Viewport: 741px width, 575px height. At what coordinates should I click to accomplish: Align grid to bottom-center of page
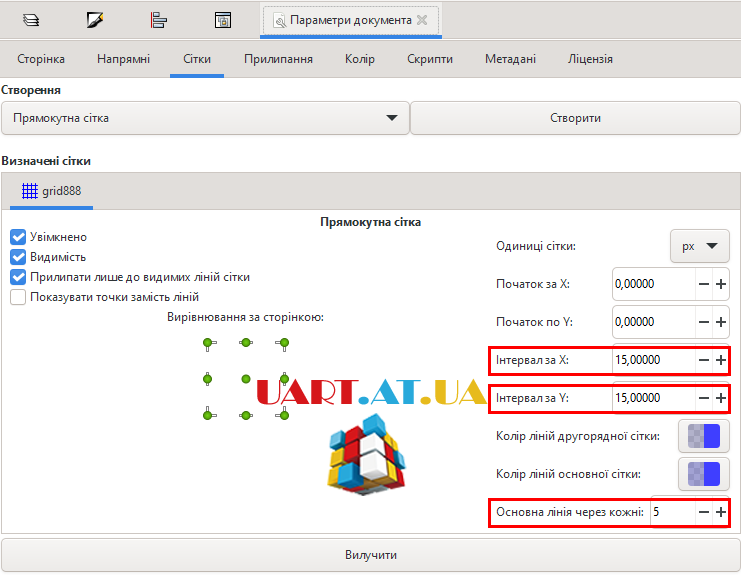pyautogui.click(x=246, y=415)
